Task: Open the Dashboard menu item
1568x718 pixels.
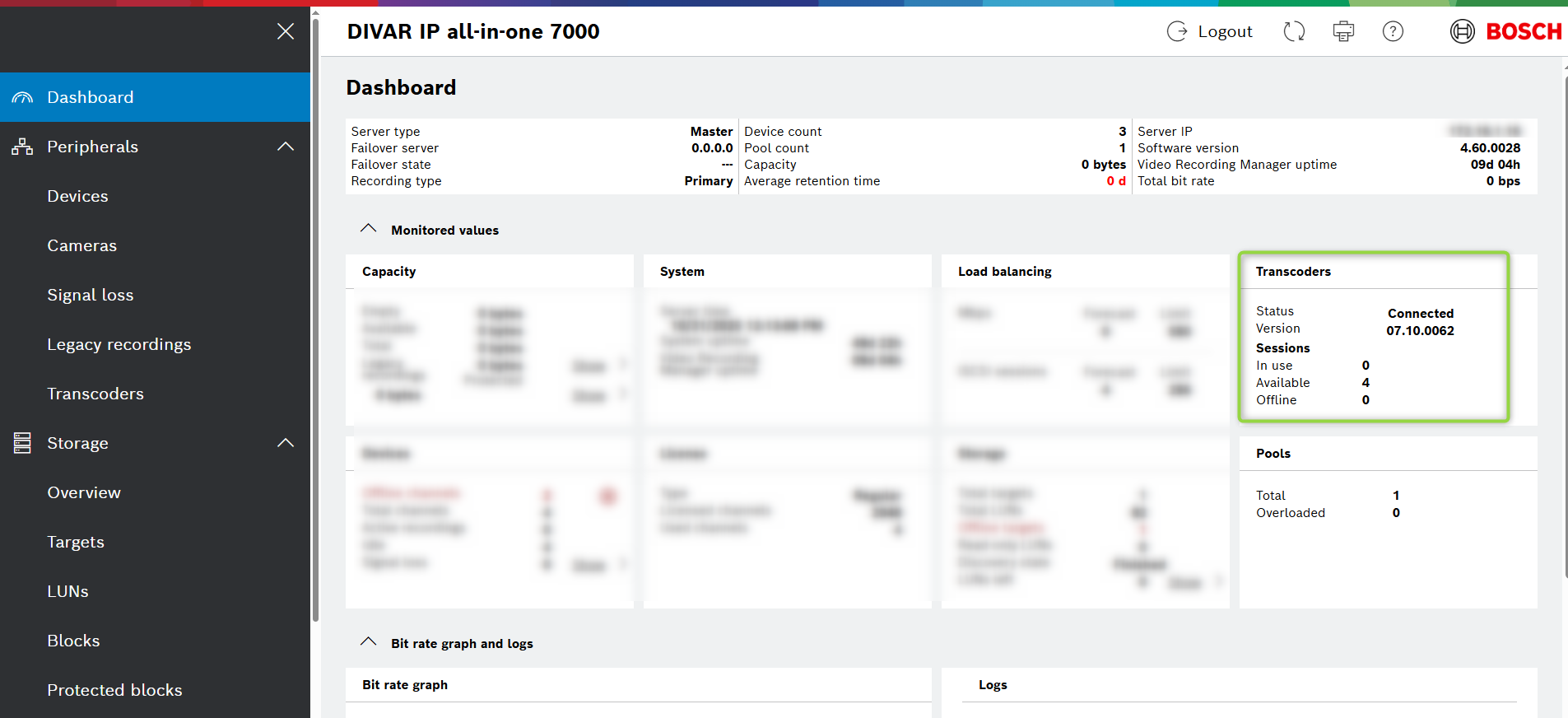Action: [x=155, y=97]
